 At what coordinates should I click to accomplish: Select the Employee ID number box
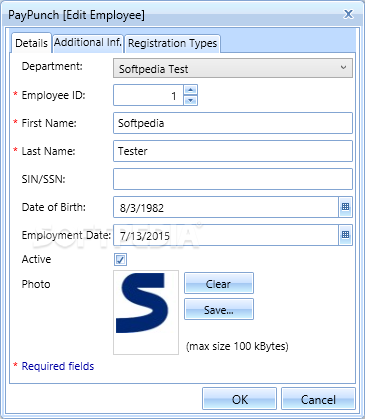coord(148,95)
